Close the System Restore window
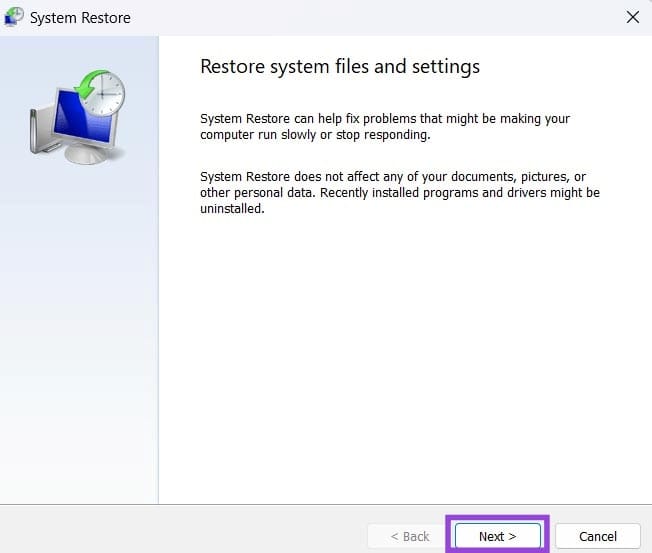Screen dimensions: 652x553 632,17
